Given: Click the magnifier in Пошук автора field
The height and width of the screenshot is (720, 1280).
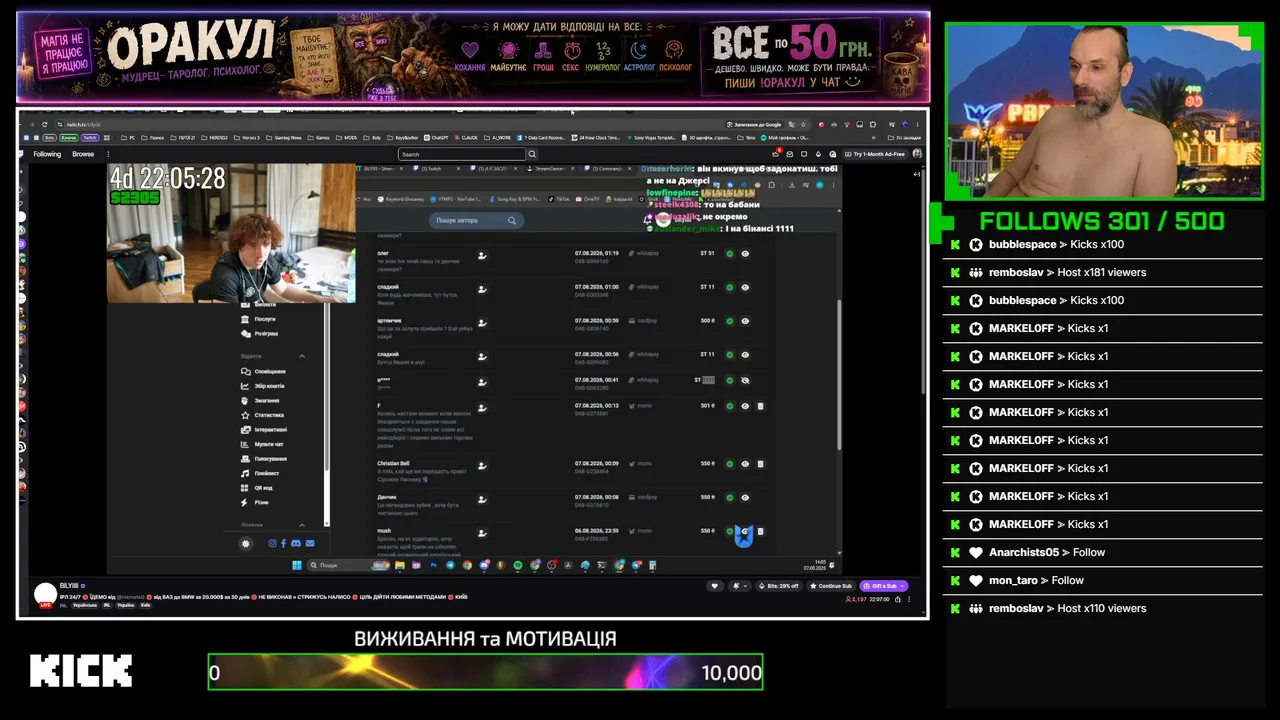Looking at the screenshot, I should click(x=512, y=220).
